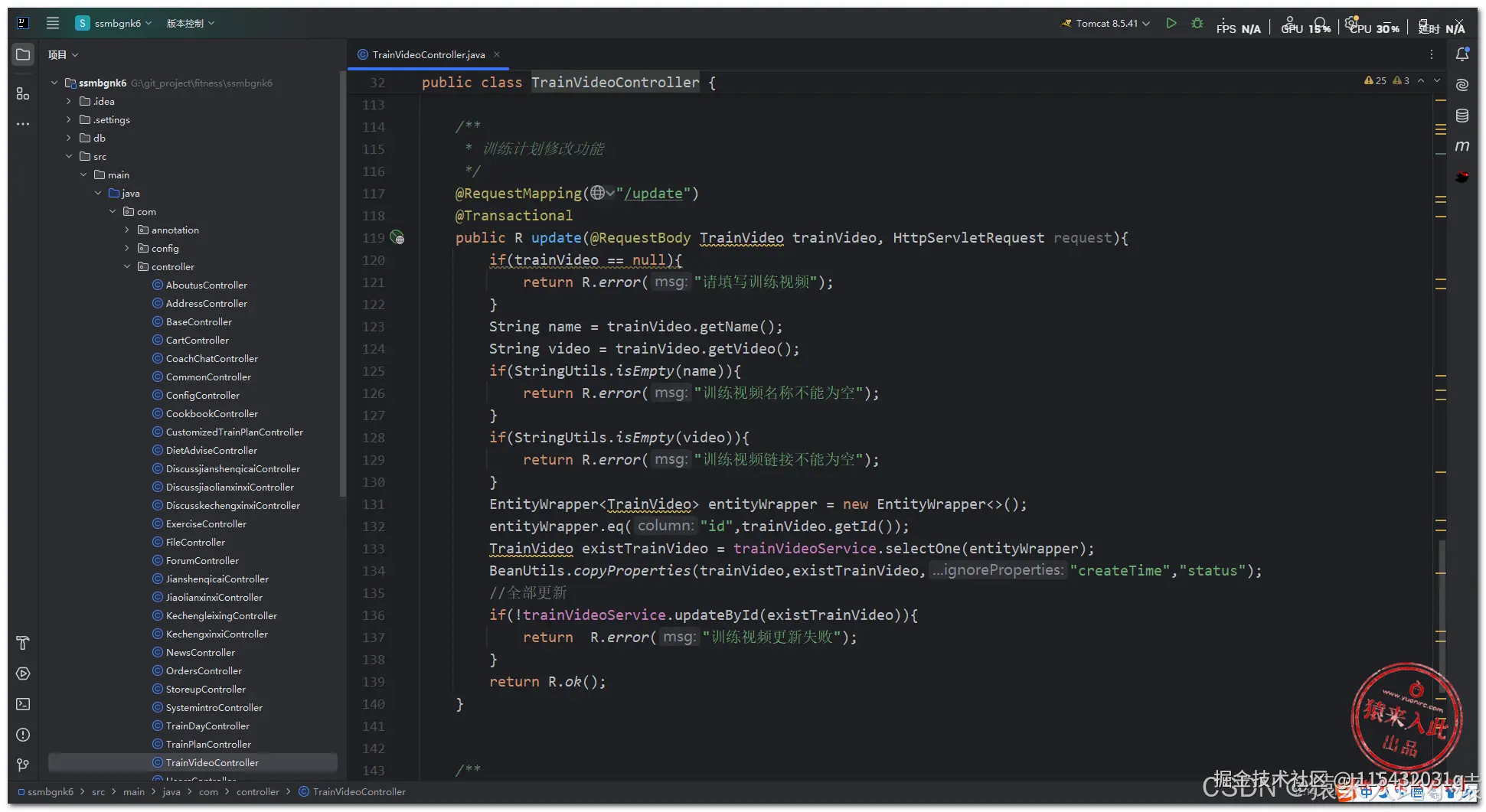
Task: Open the Project tool window icon
Action: click(23, 54)
